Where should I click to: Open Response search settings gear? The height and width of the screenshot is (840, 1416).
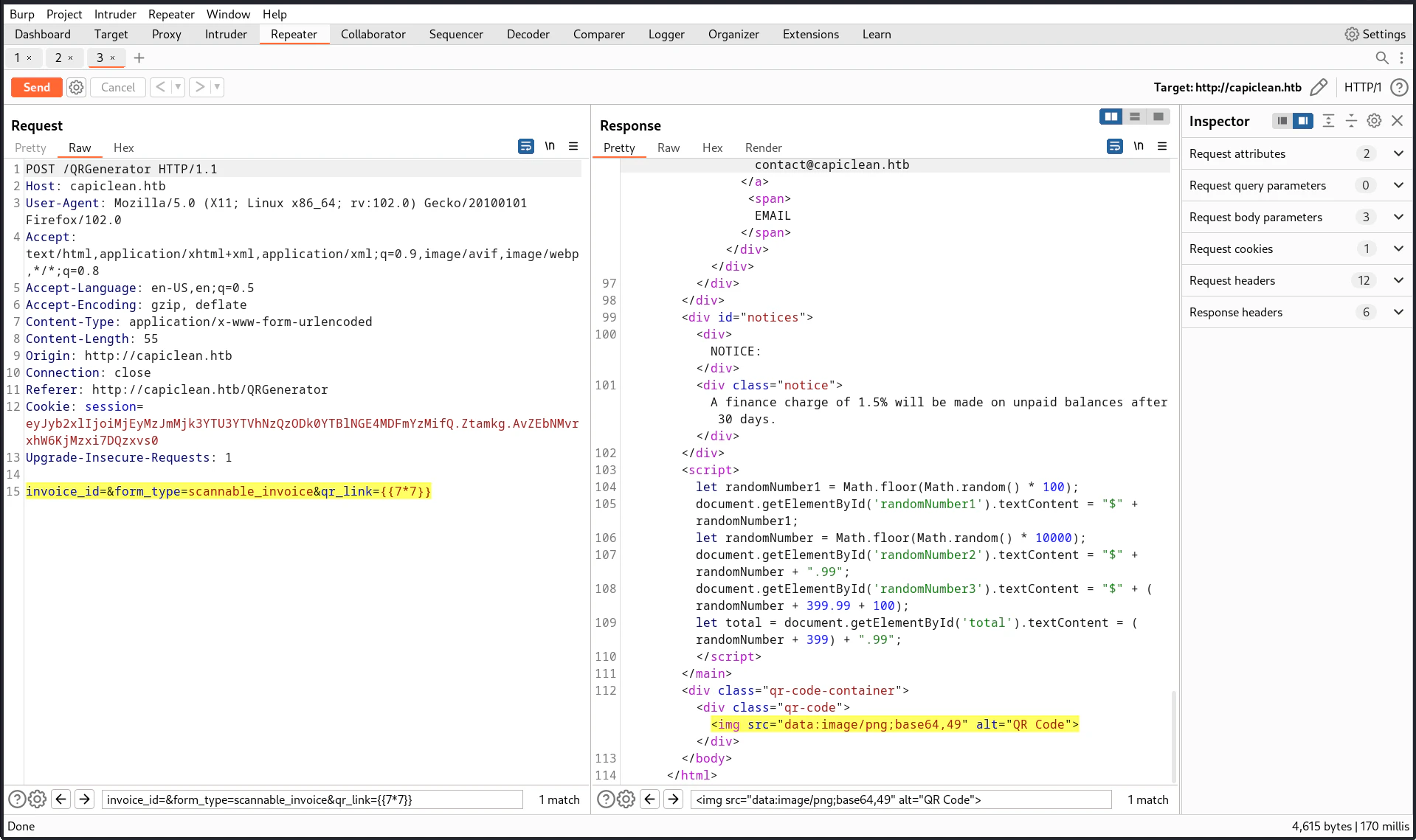coord(626,799)
